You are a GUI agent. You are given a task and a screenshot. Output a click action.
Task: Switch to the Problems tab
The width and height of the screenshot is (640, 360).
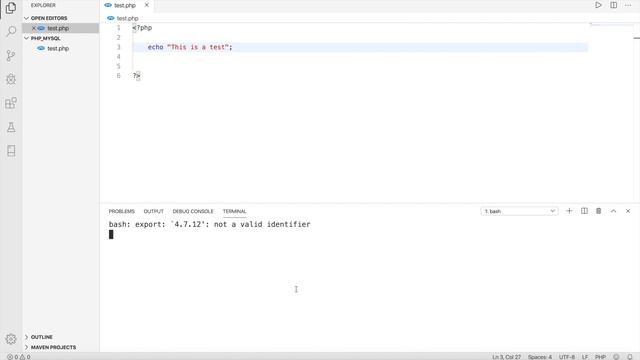(x=122, y=211)
